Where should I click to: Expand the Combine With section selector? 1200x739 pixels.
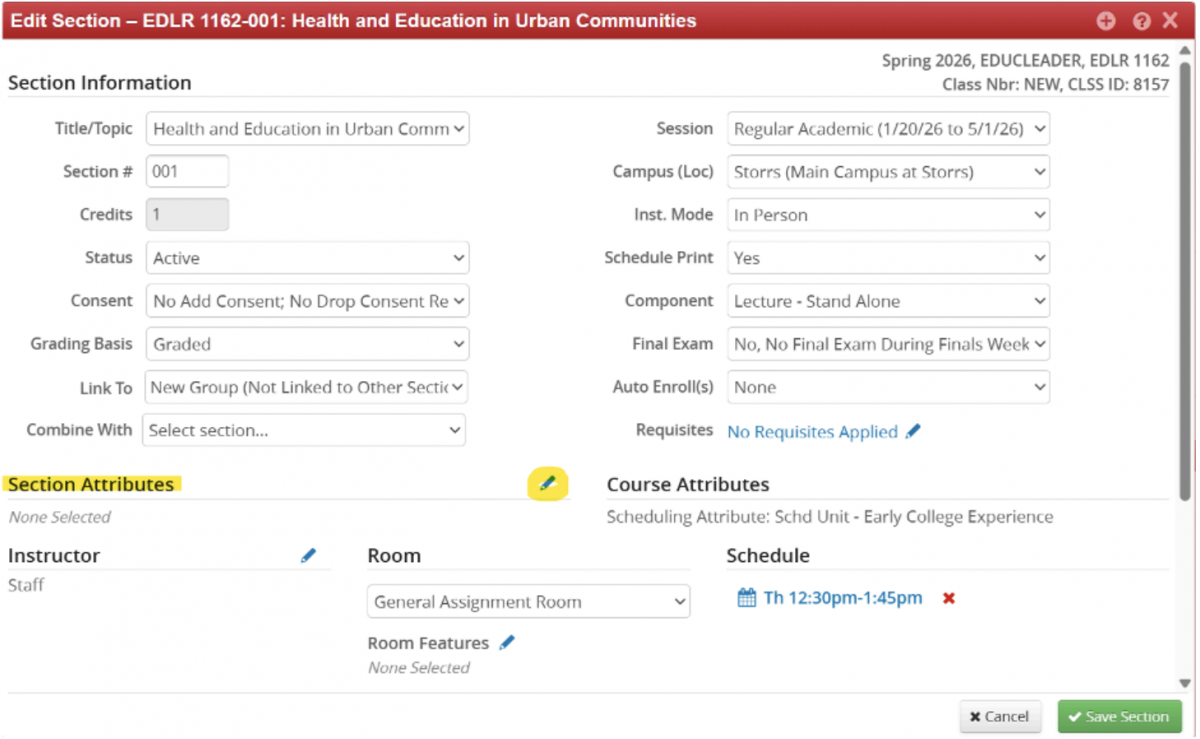coord(304,430)
